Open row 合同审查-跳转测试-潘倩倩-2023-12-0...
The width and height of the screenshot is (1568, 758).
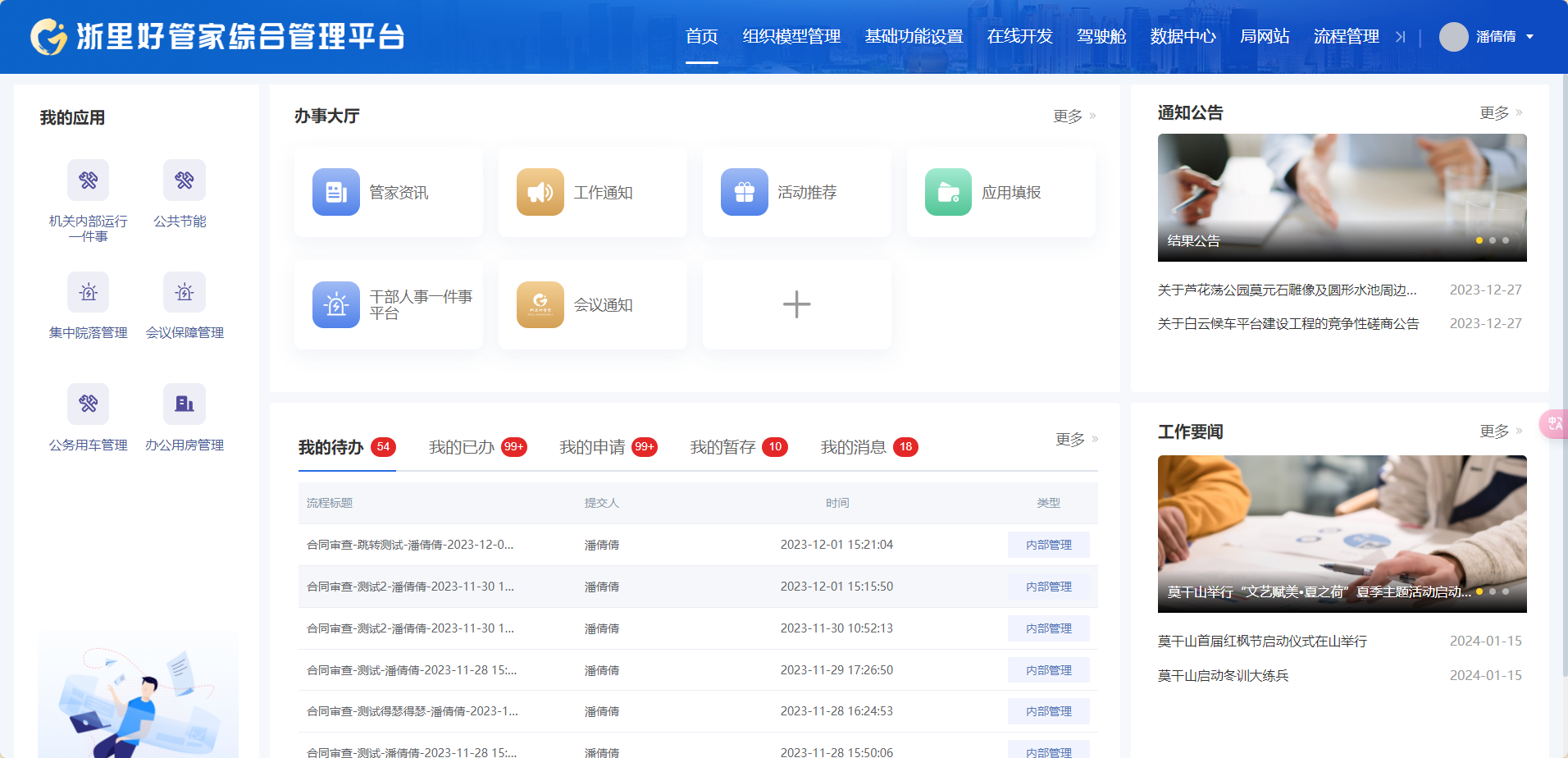(x=698, y=545)
